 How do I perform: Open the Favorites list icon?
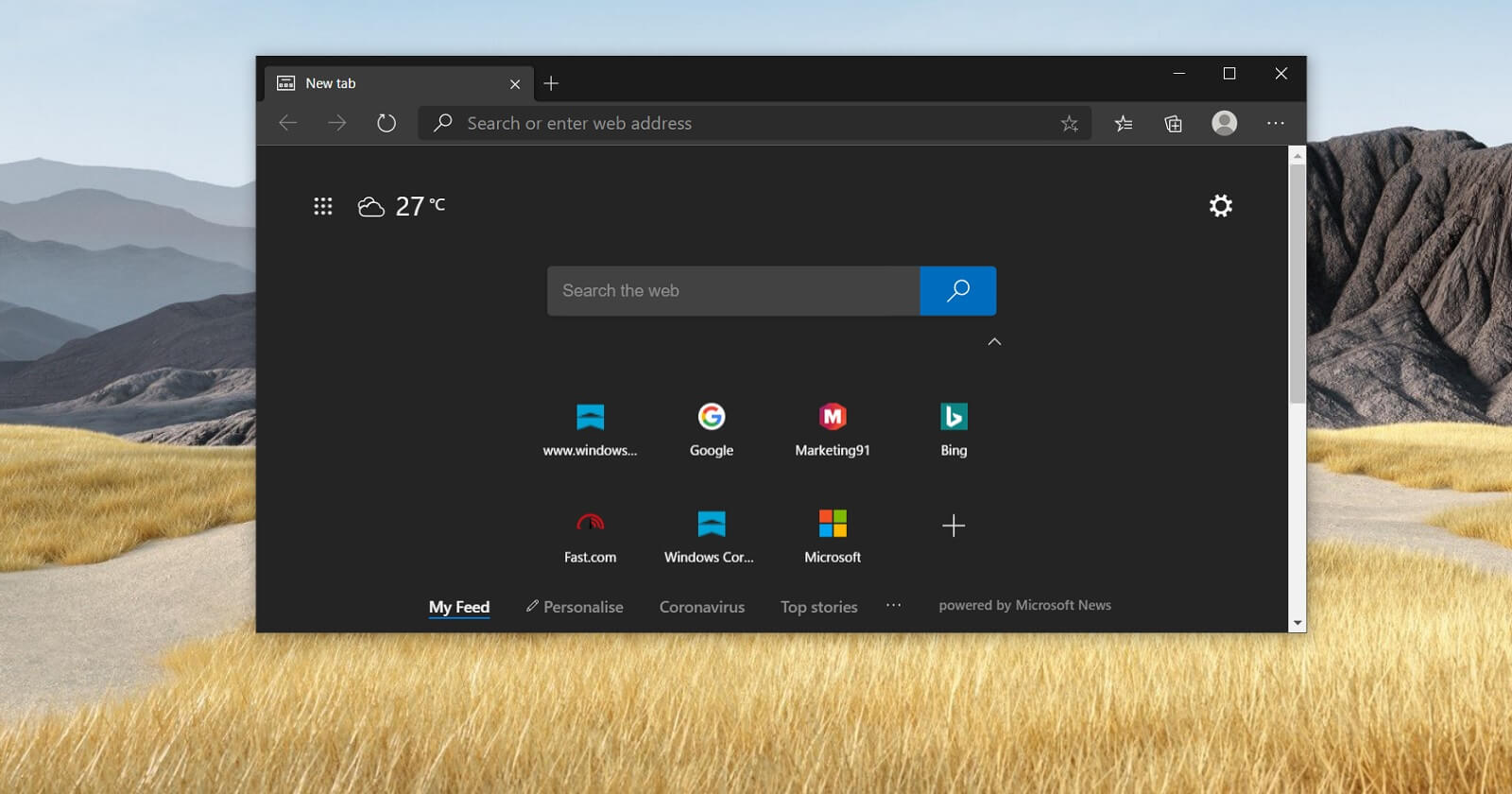[x=1124, y=124]
